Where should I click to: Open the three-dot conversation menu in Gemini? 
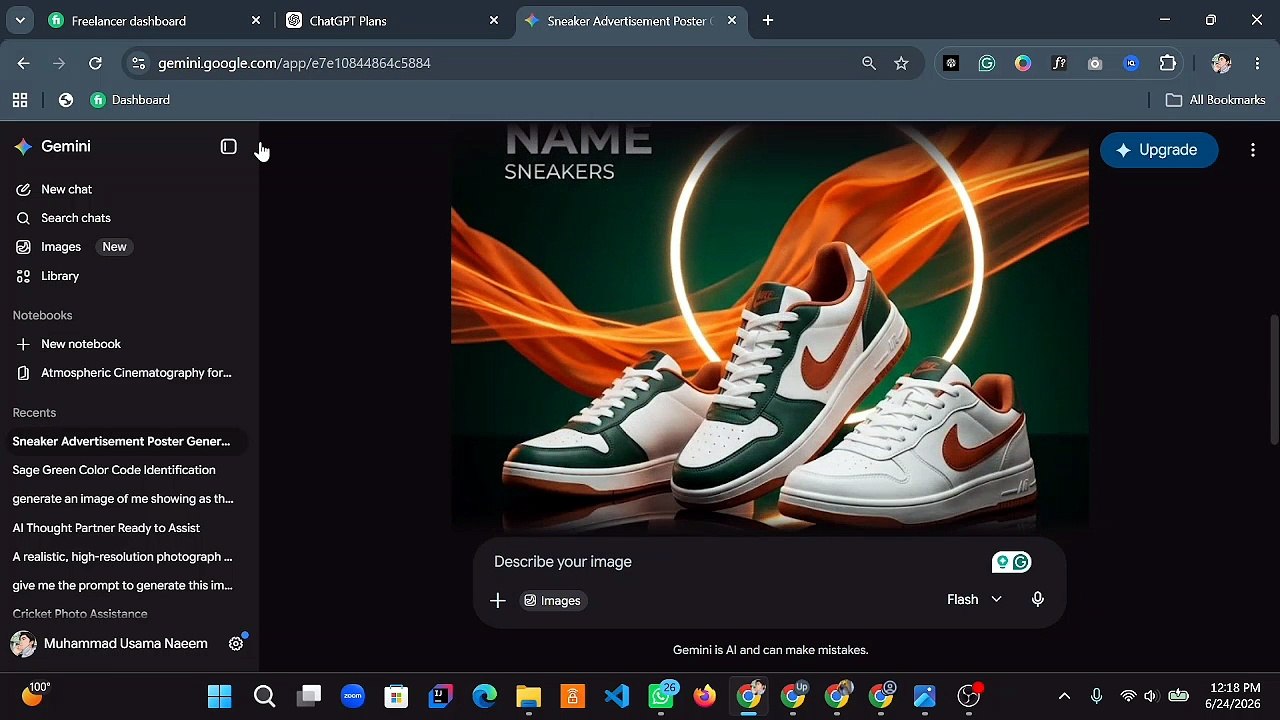click(1253, 150)
